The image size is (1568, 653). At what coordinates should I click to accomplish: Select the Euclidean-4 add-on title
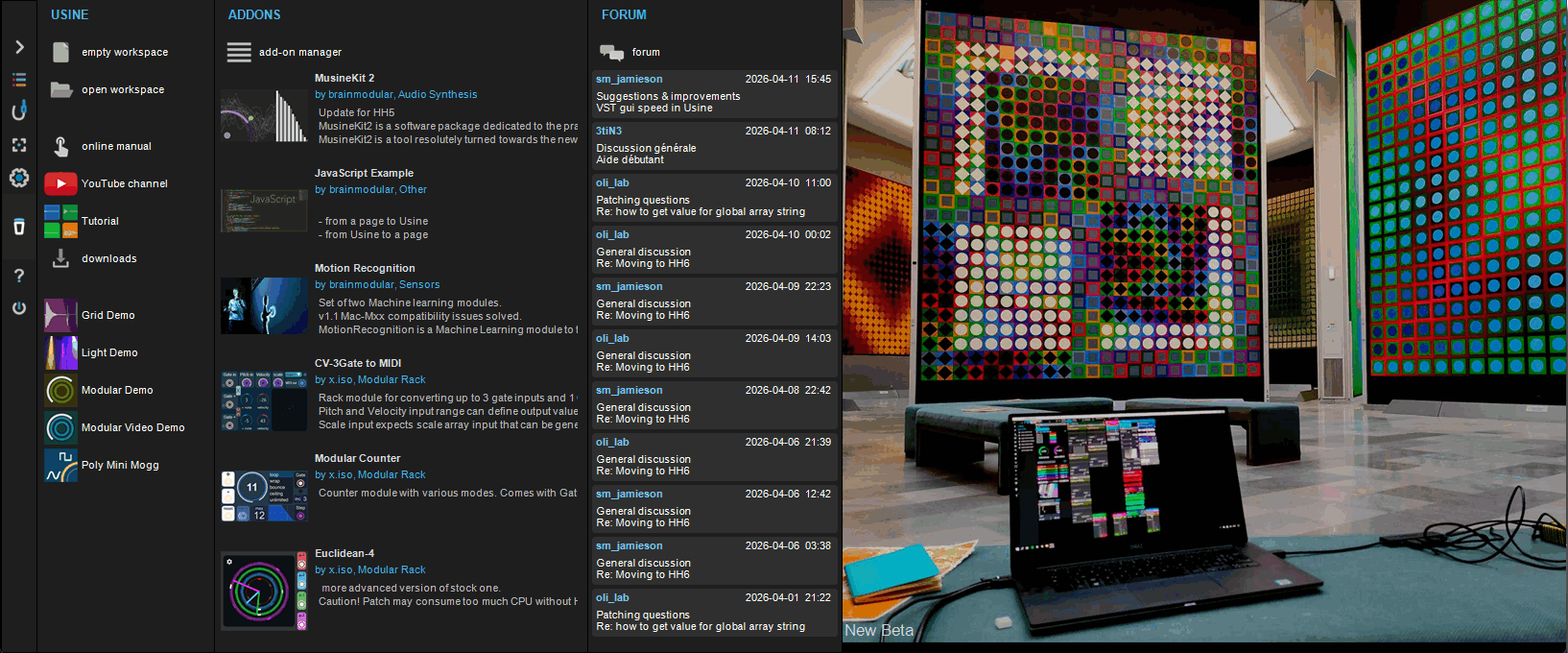(x=344, y=553)
